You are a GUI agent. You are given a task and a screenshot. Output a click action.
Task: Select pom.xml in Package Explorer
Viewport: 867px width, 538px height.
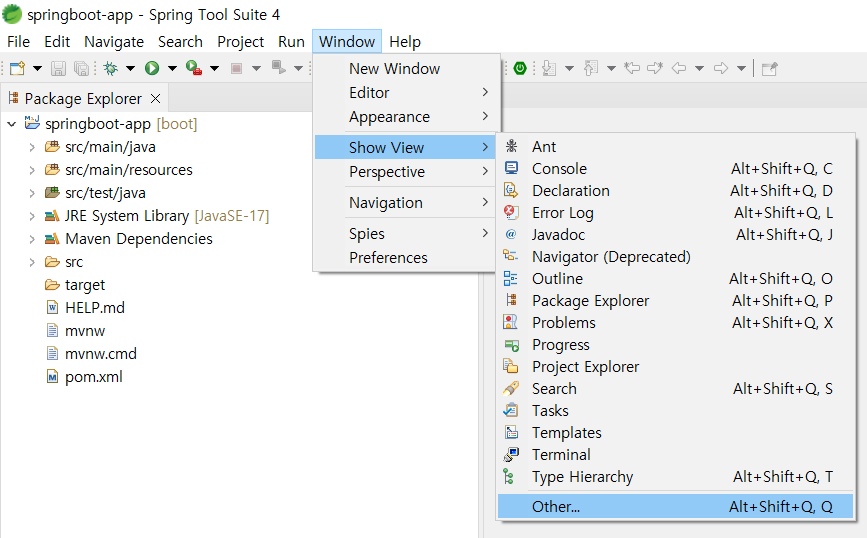(x=93, y=377)
